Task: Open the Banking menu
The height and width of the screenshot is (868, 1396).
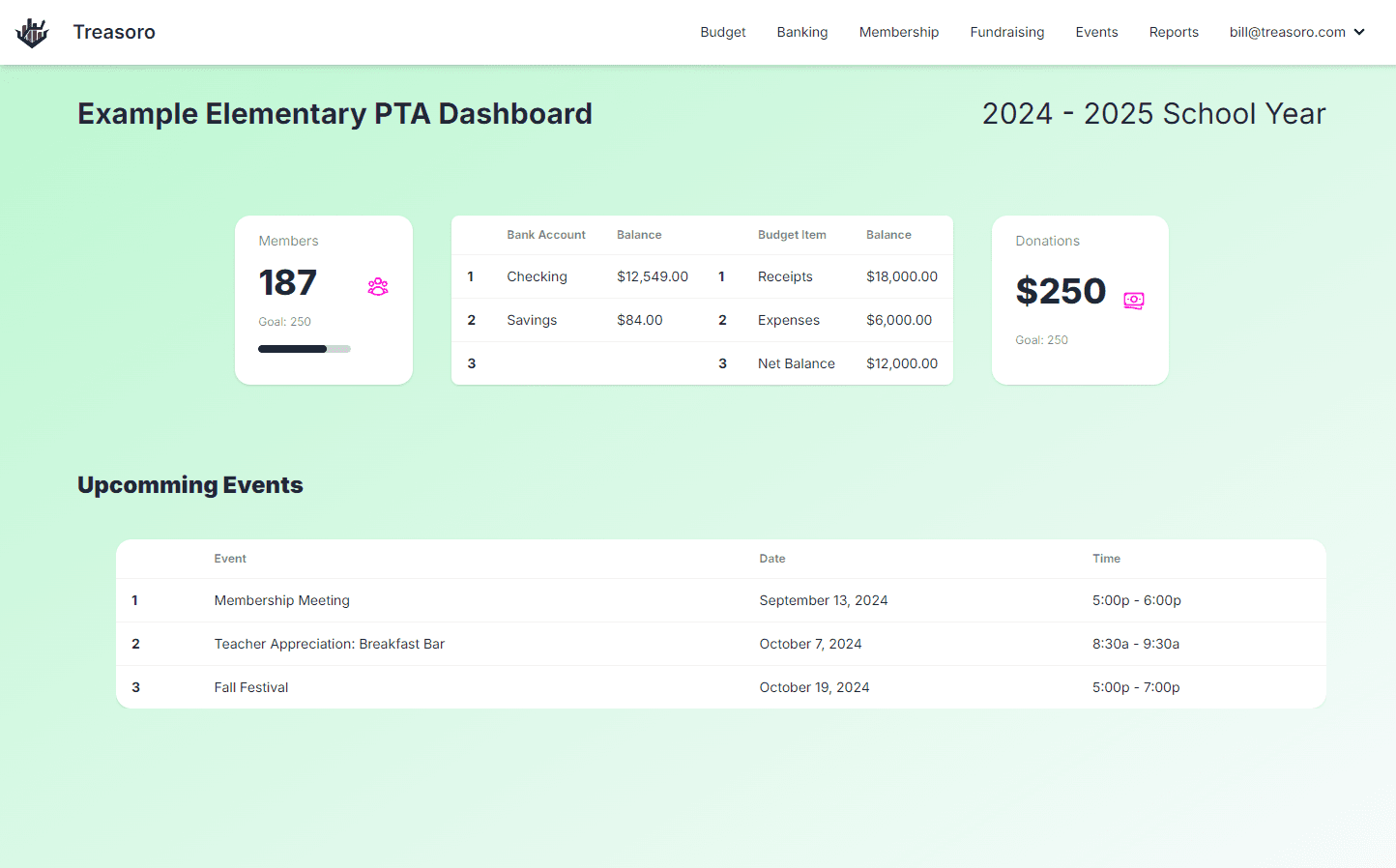Action: [x=802, y=32]
